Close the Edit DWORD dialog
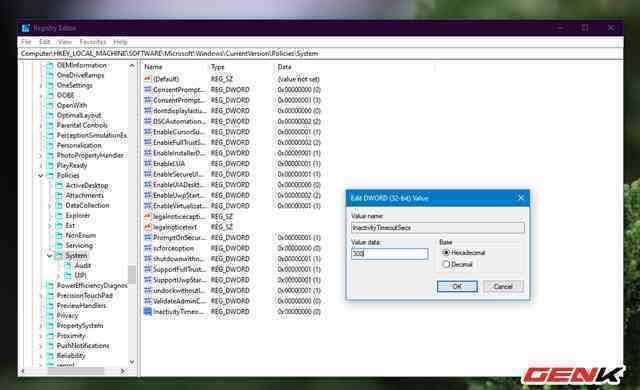Viewport: 640px width, 390px height. pyautogui.click(x=521, y=198)
